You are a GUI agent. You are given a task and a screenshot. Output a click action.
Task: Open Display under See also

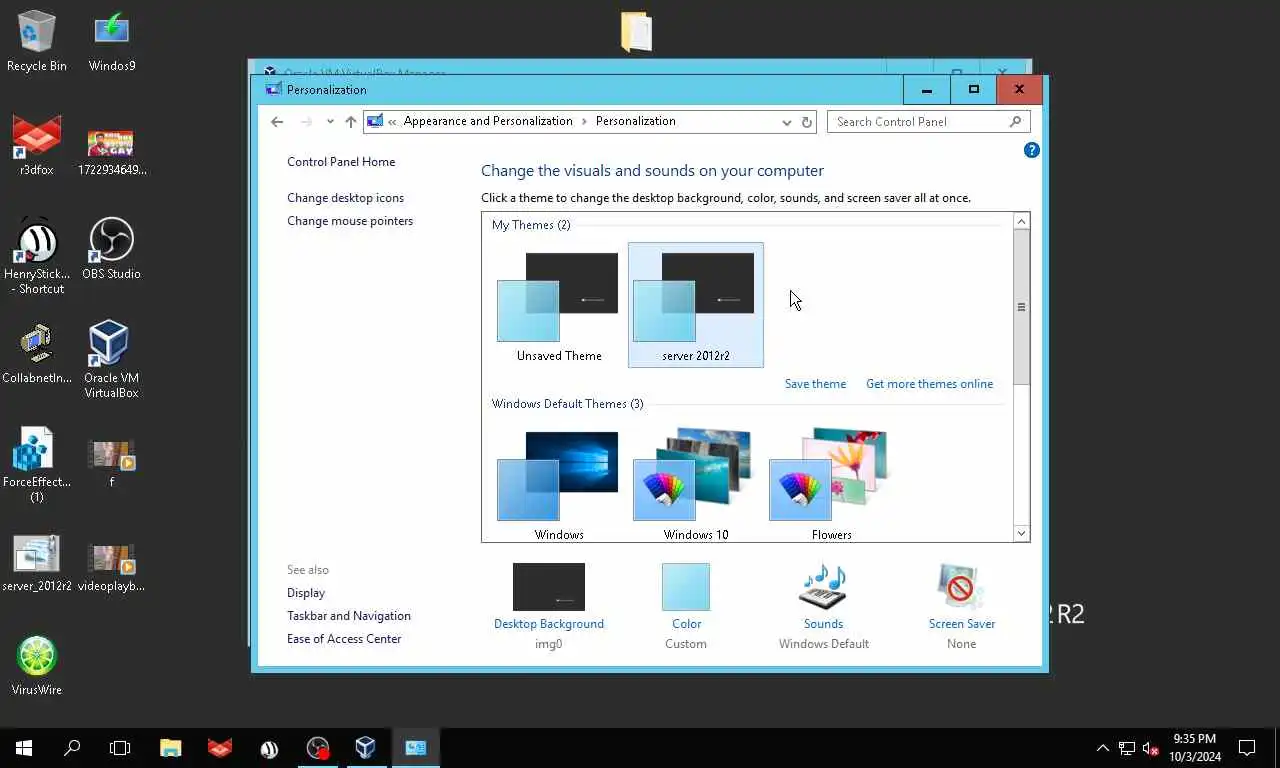306,593
